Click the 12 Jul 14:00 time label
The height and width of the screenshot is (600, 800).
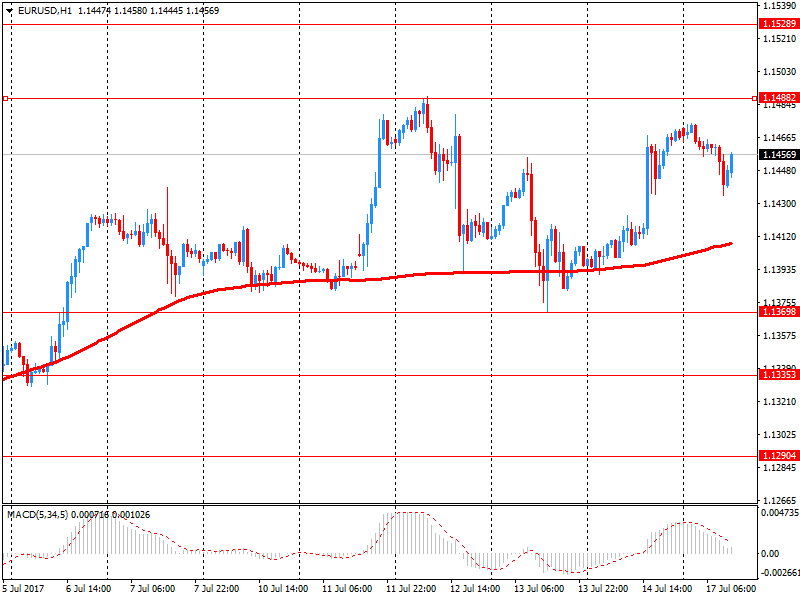(475, 589)
